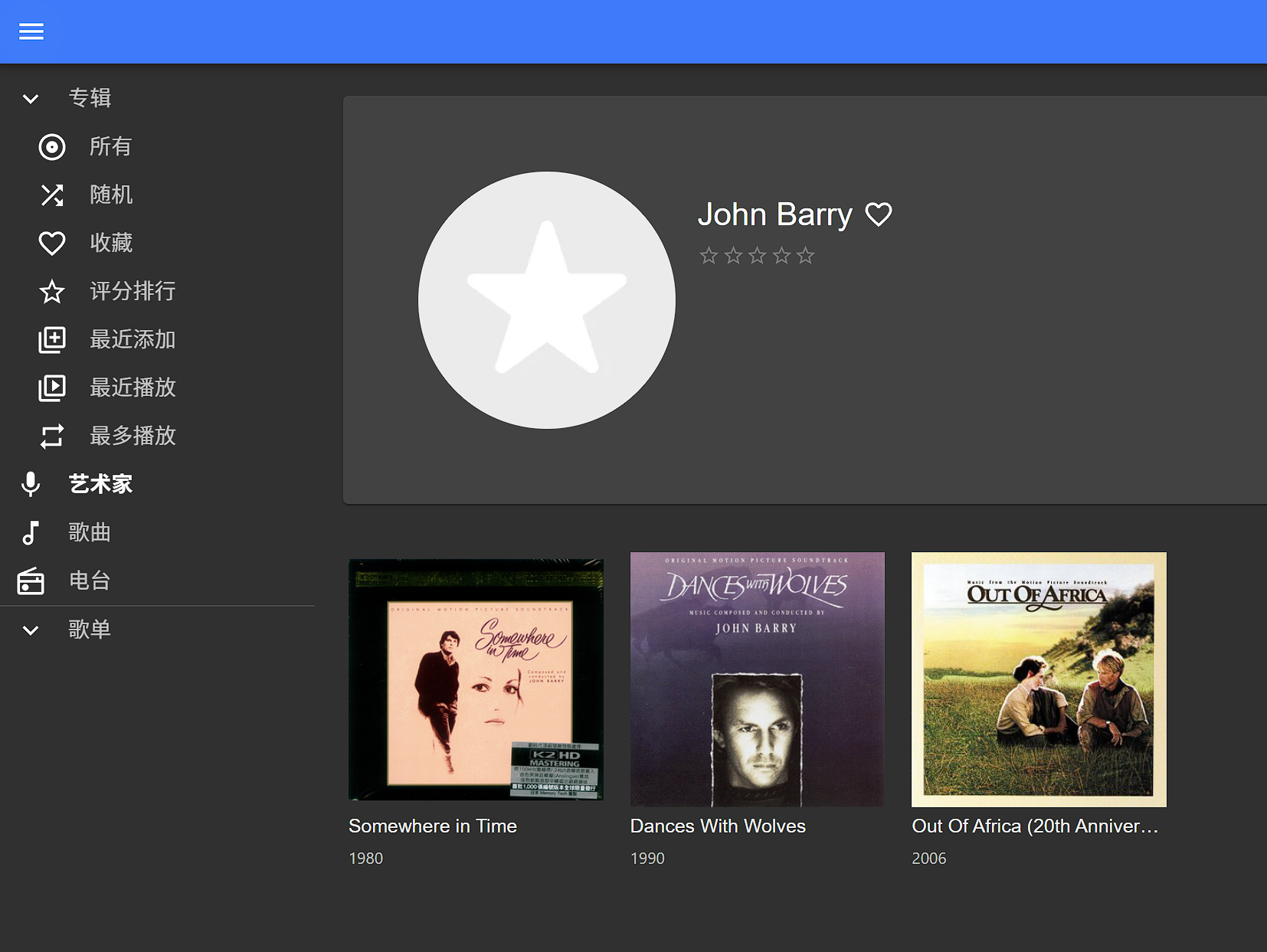
Task: Click the 最近添加 library-add icon
Action: click(x=52, y=340)
